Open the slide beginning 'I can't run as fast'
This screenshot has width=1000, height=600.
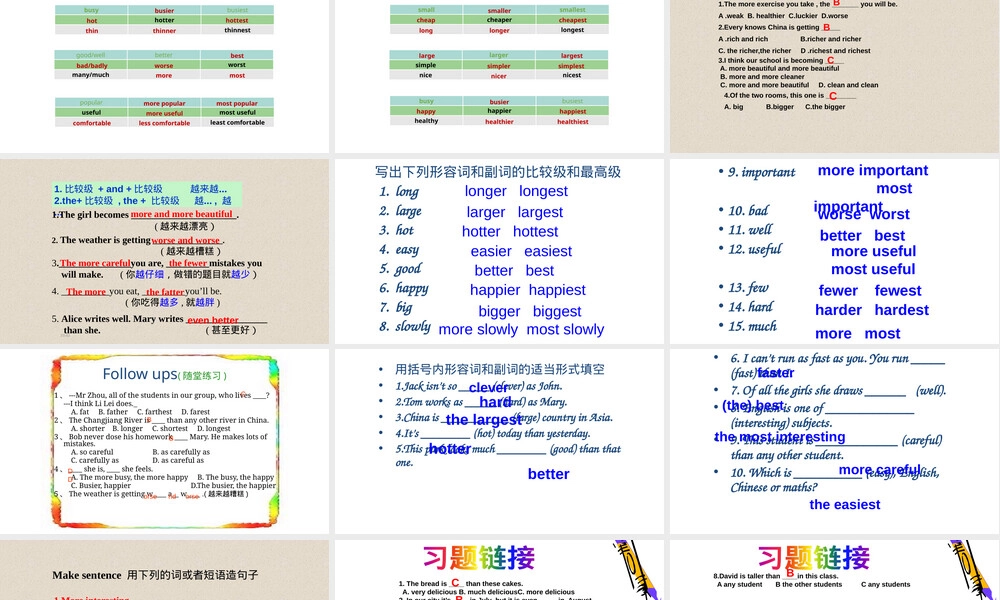835,441
